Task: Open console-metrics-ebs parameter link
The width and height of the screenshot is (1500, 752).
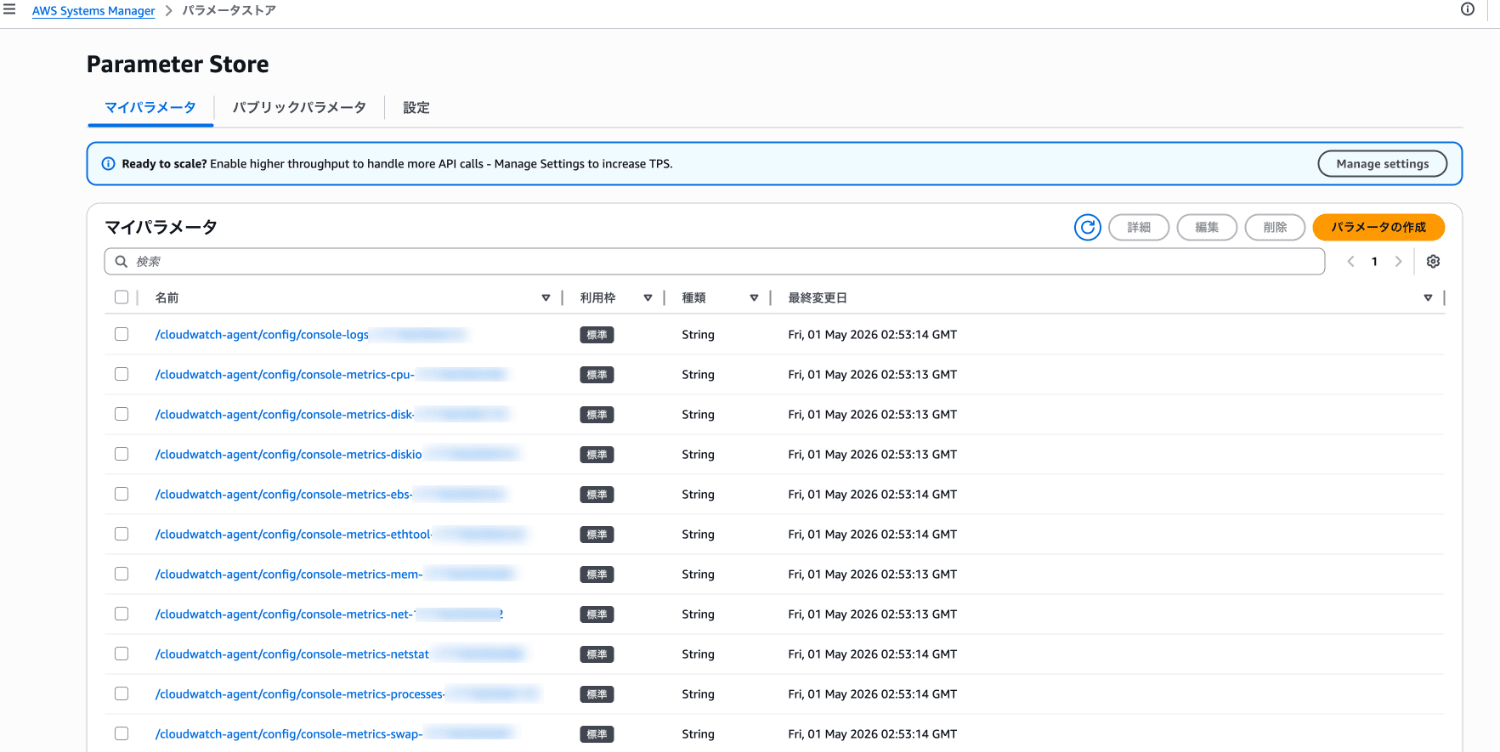Action: 331,494
